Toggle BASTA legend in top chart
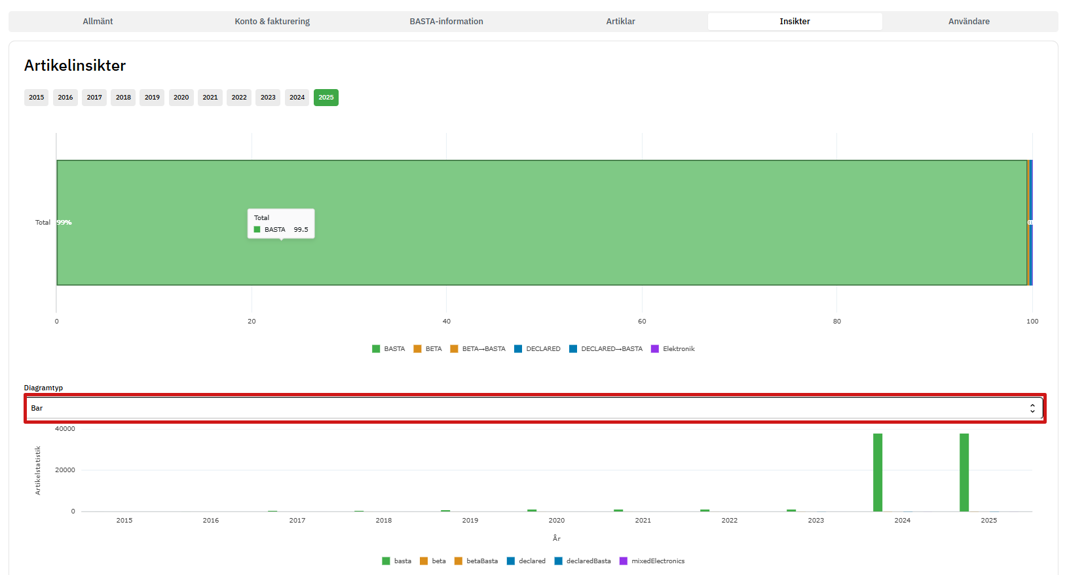The height and width of the screenshot is (575, 1067). (389, 349)
